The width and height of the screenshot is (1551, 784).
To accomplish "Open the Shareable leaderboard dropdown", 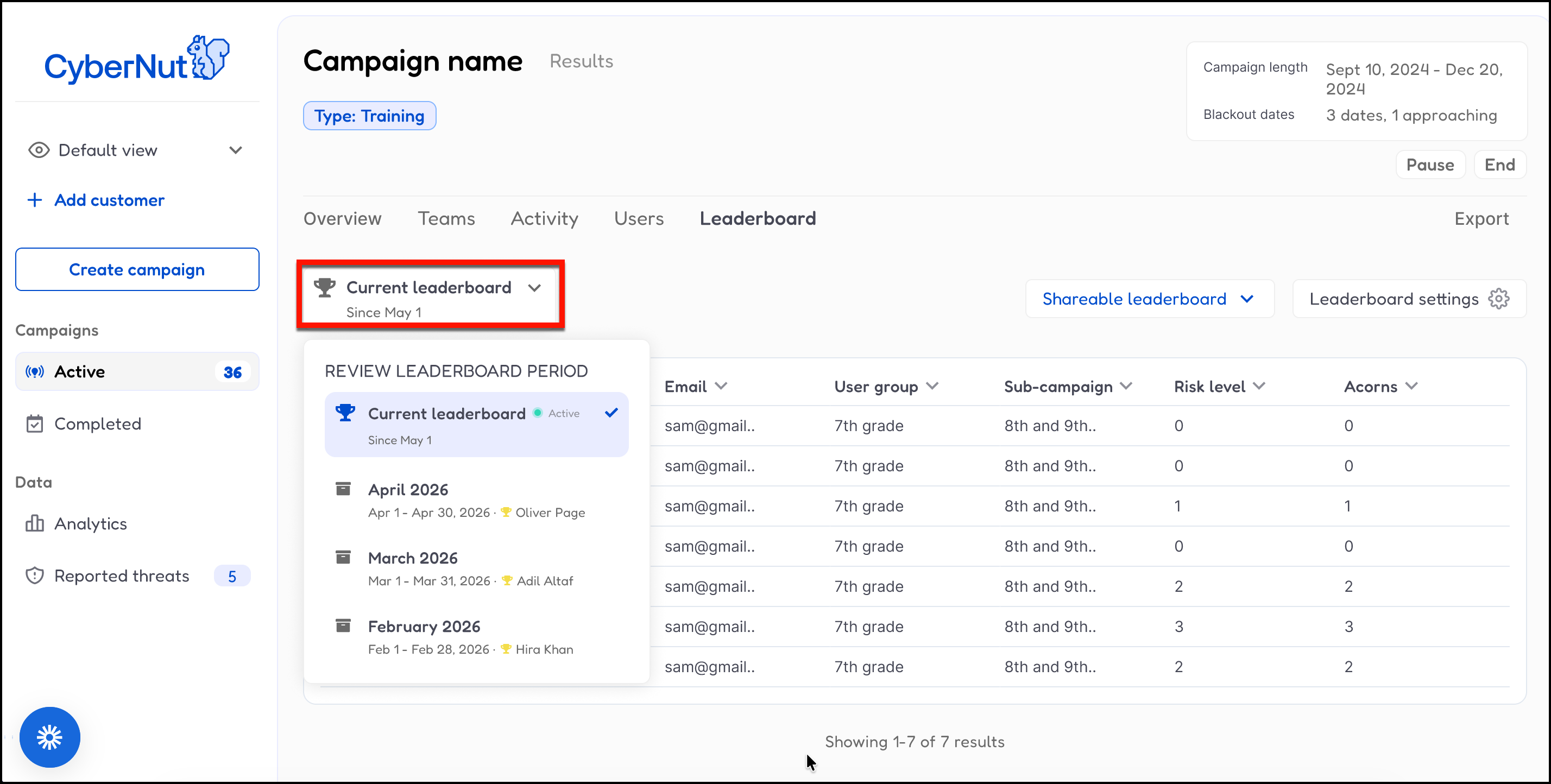I will 1149,299.
